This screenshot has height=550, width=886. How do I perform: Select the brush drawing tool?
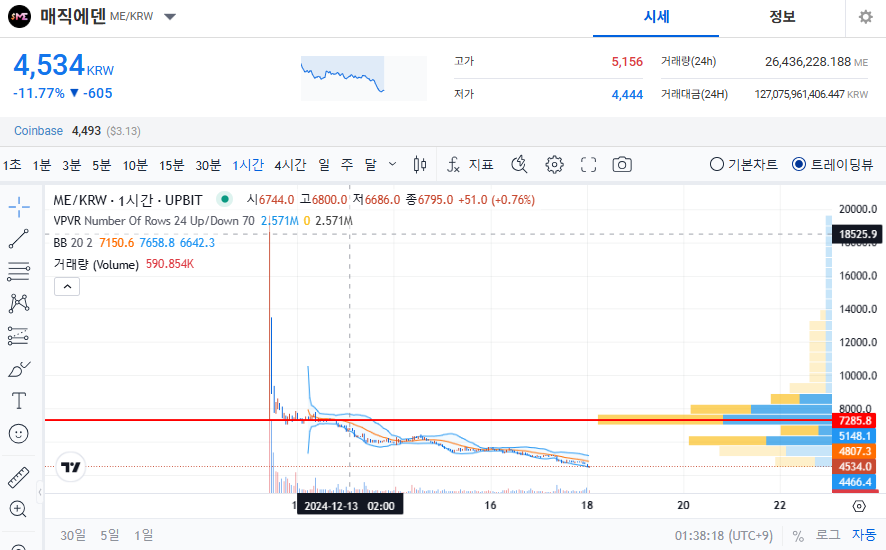pyautogui.click(x=19, y=369)
